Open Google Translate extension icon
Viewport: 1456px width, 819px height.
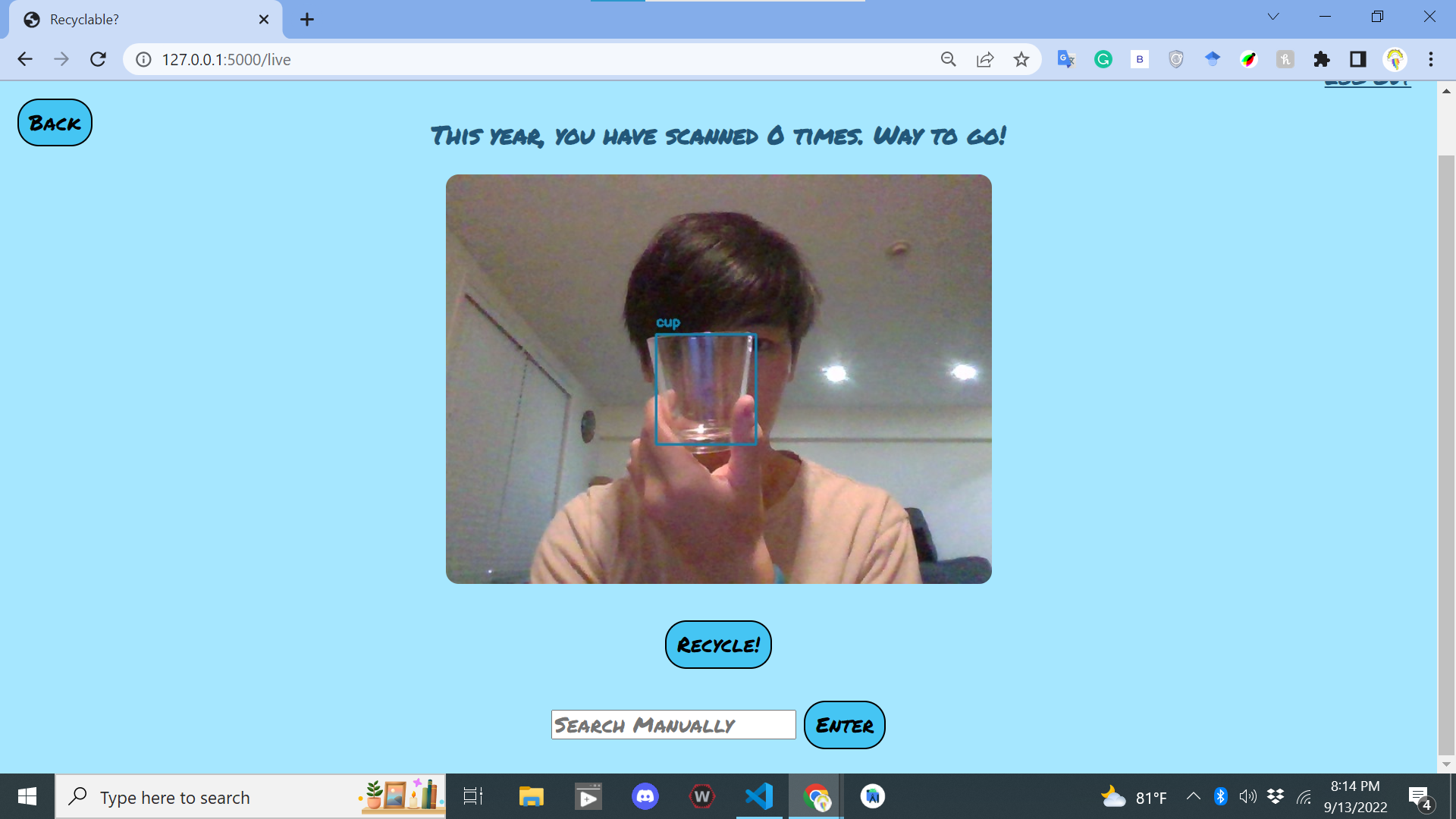point(1066,59)
